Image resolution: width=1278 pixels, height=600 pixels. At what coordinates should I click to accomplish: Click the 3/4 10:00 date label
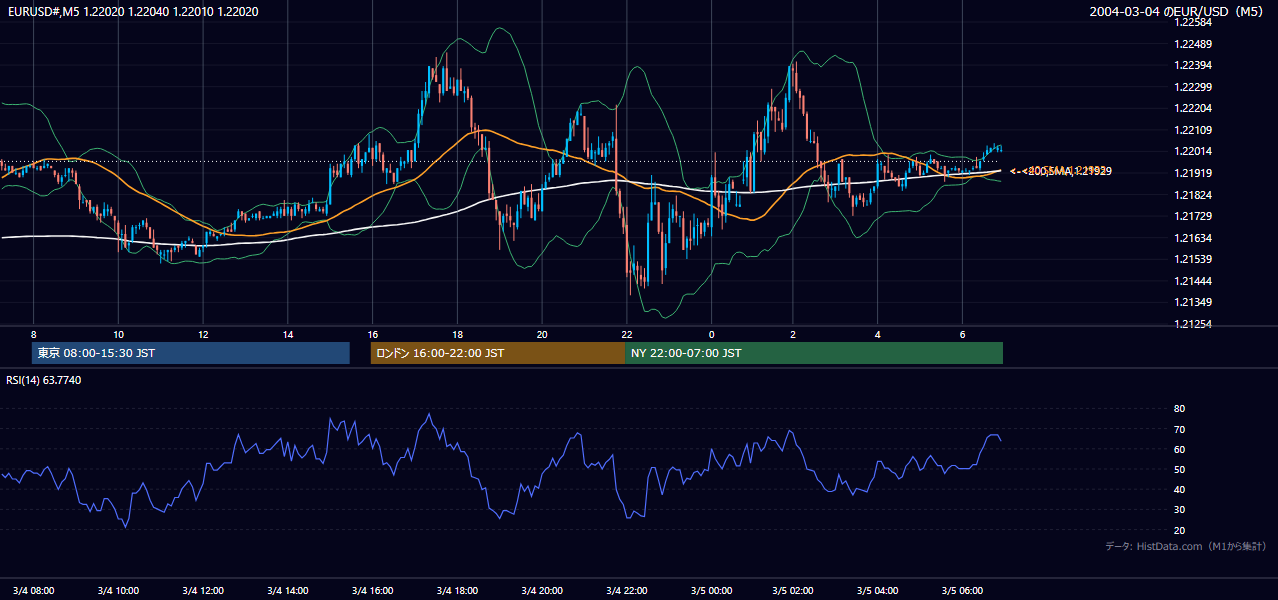(118, 590)
